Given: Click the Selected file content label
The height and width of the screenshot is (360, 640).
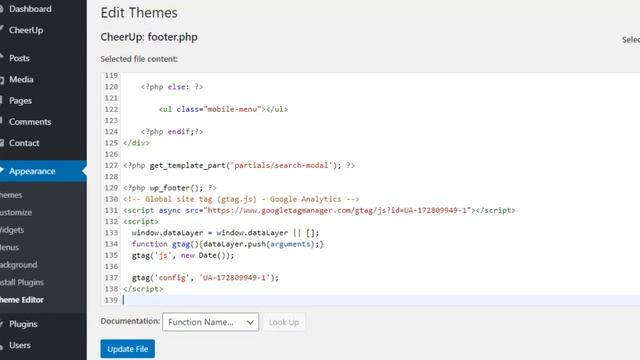Looking at the screenshot, I should point(139,59).
